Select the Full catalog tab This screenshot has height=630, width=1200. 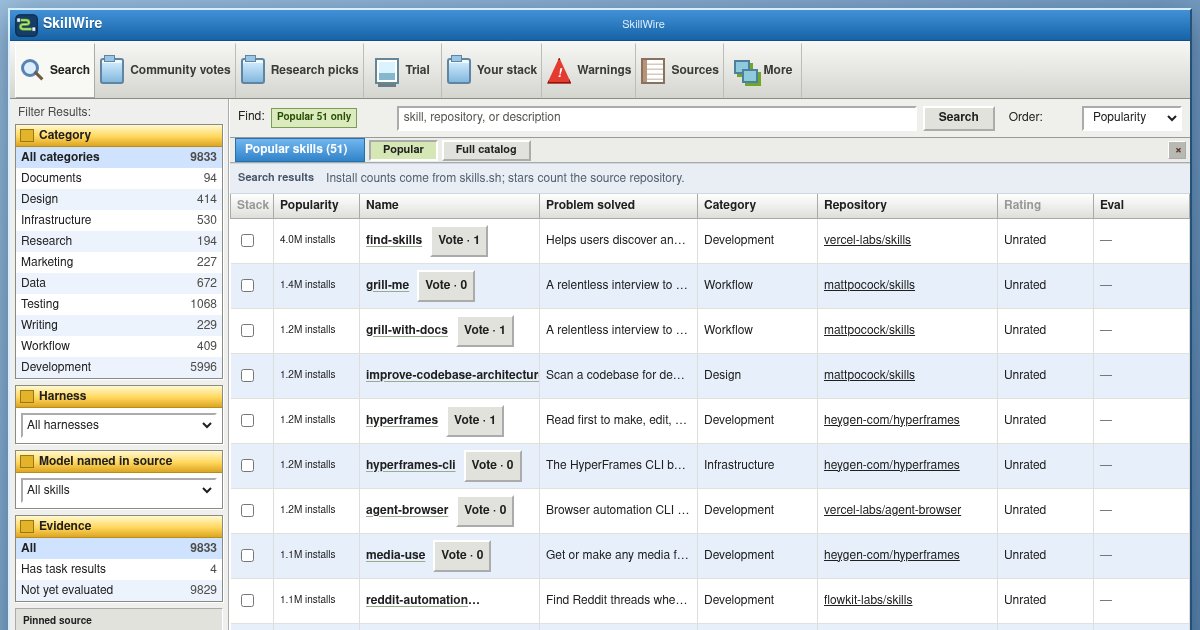[486, 150]
